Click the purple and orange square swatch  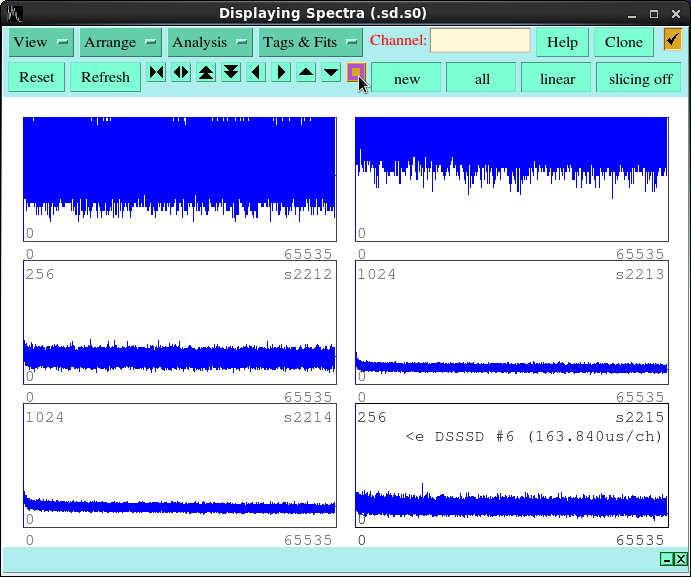tap(355, 72)
